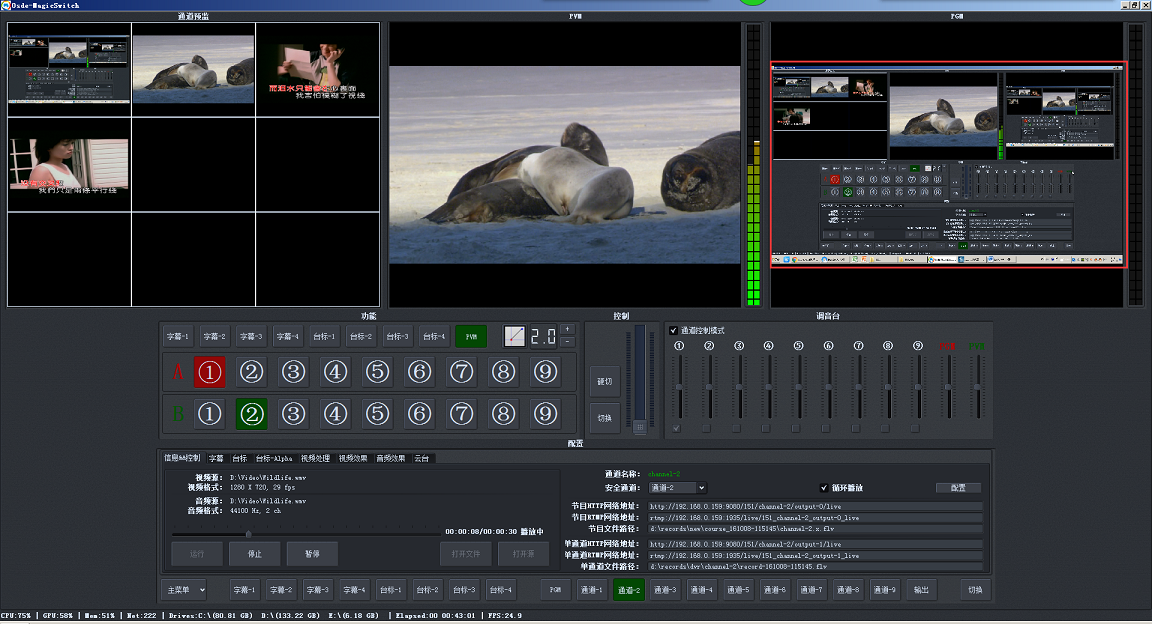Select the desktop capture preview thumbnail
1152x624 pixels.
69,68
